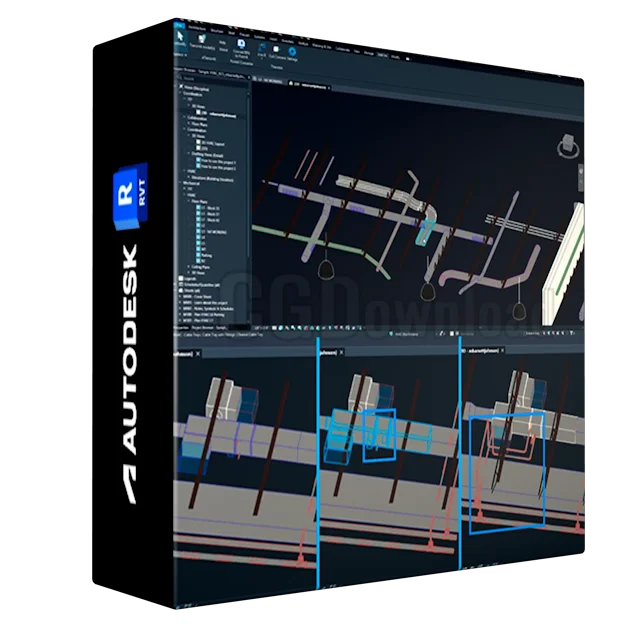Switch to the Systems ribbon tab
Screen dimensions: 630x630
click(259, 37)
